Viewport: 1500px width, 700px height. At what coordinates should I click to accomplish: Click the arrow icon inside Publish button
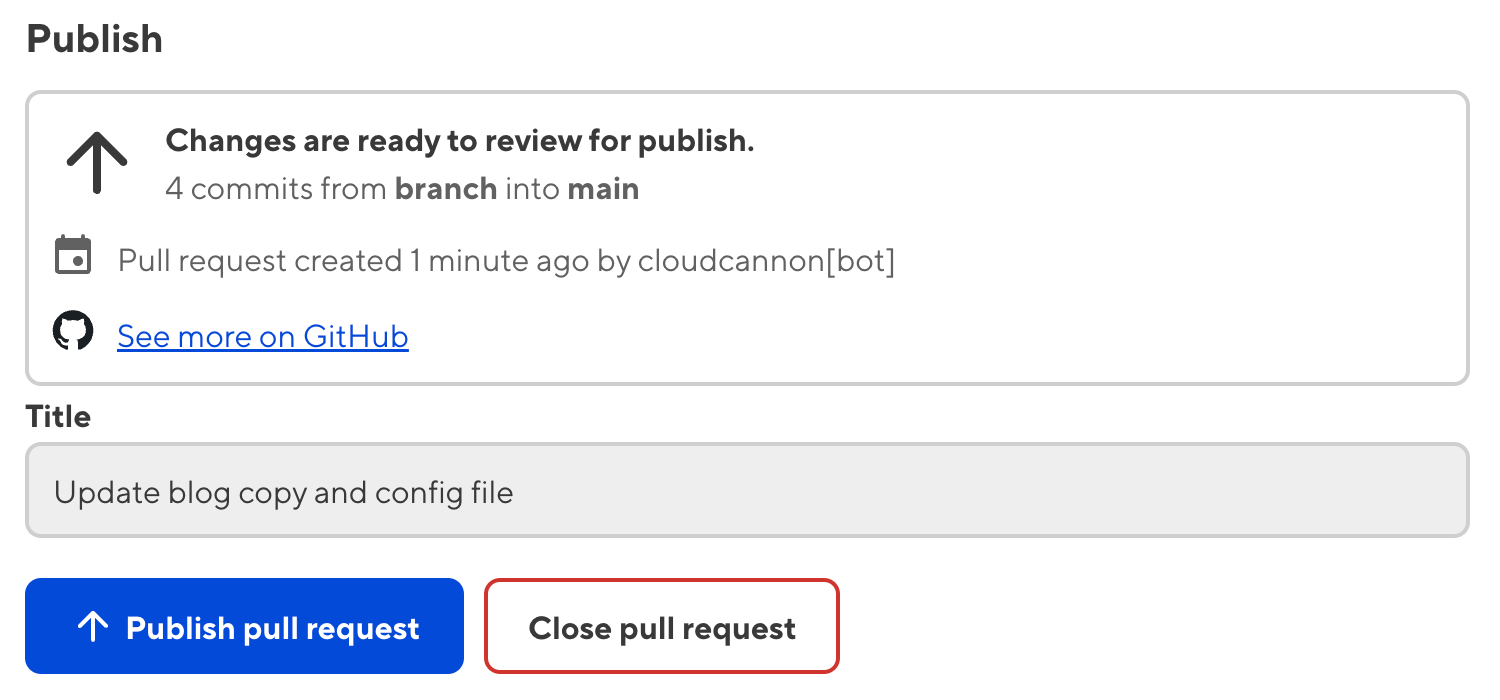click(92, 627)
